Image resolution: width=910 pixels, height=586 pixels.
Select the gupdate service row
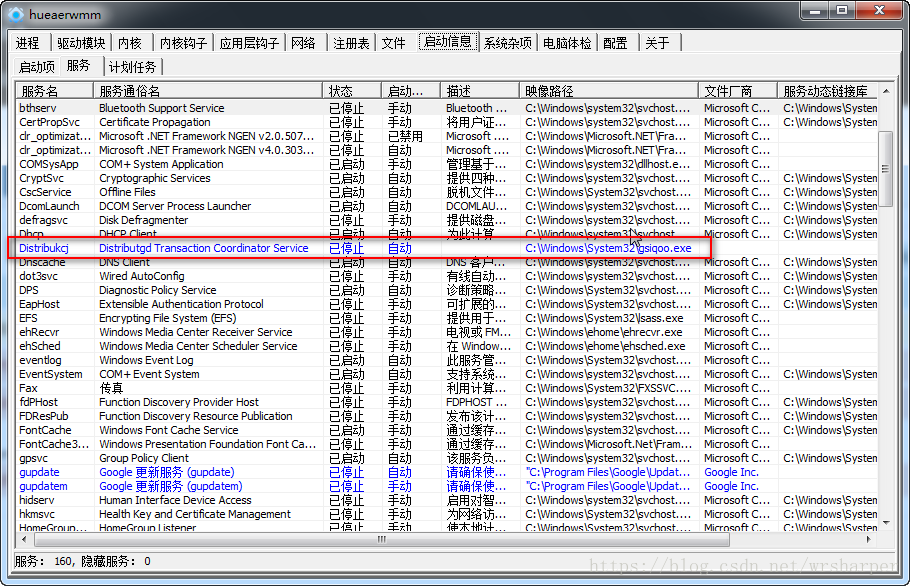pos(447,472)
